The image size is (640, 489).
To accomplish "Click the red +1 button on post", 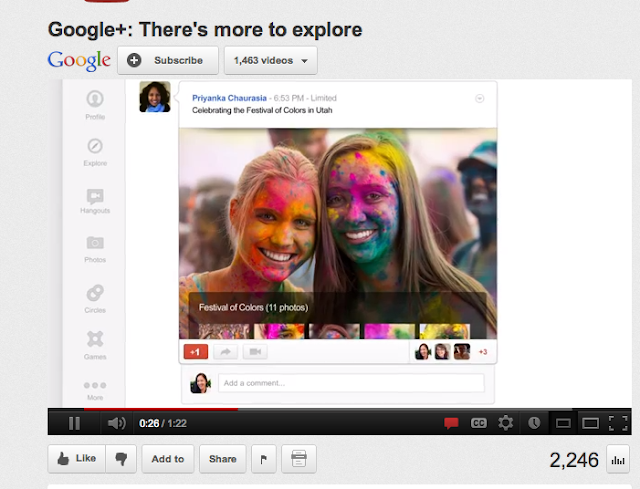I will [x=196, y=352].
